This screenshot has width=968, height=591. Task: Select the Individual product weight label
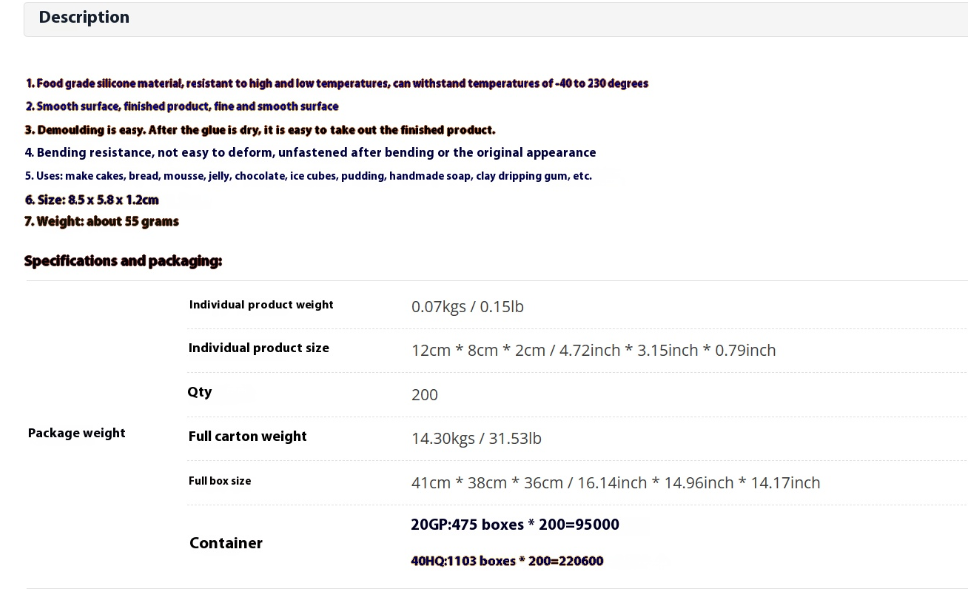261,304
